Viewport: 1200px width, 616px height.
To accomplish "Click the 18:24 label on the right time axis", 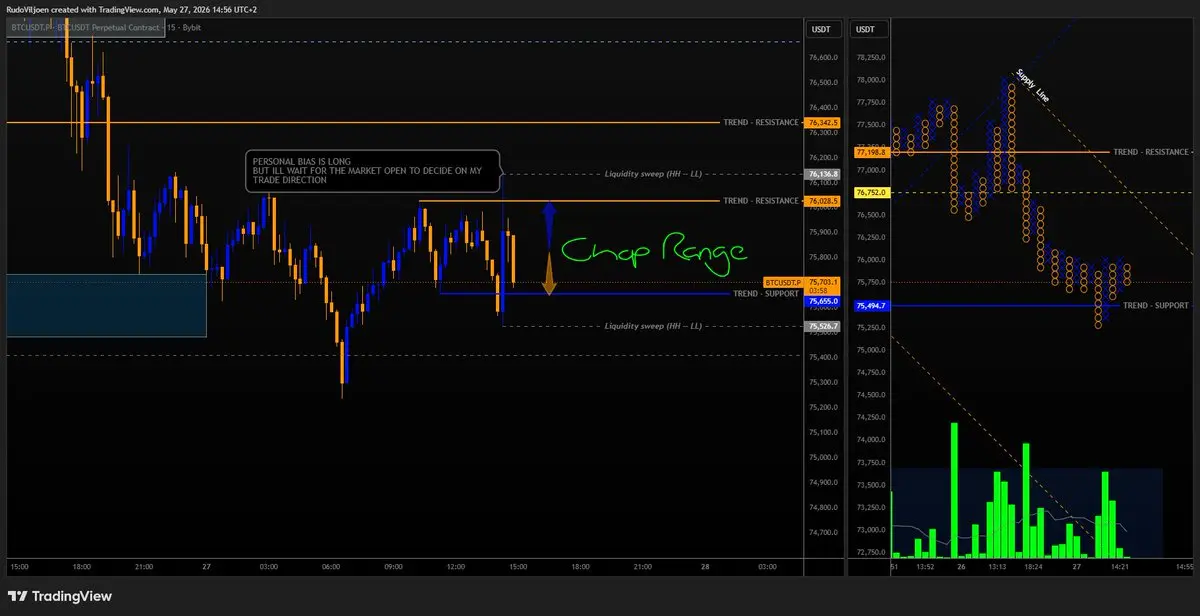I will click(x=1033, y=567).
